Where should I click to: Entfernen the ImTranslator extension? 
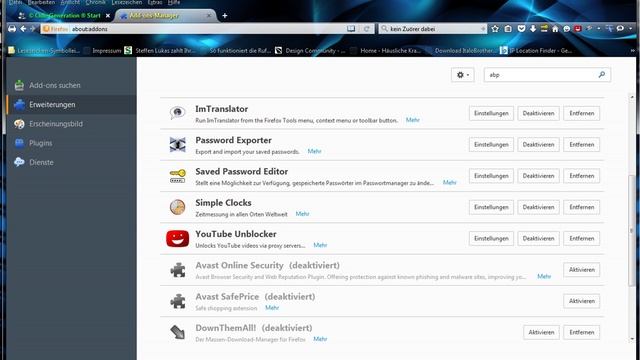pos(582,113)
